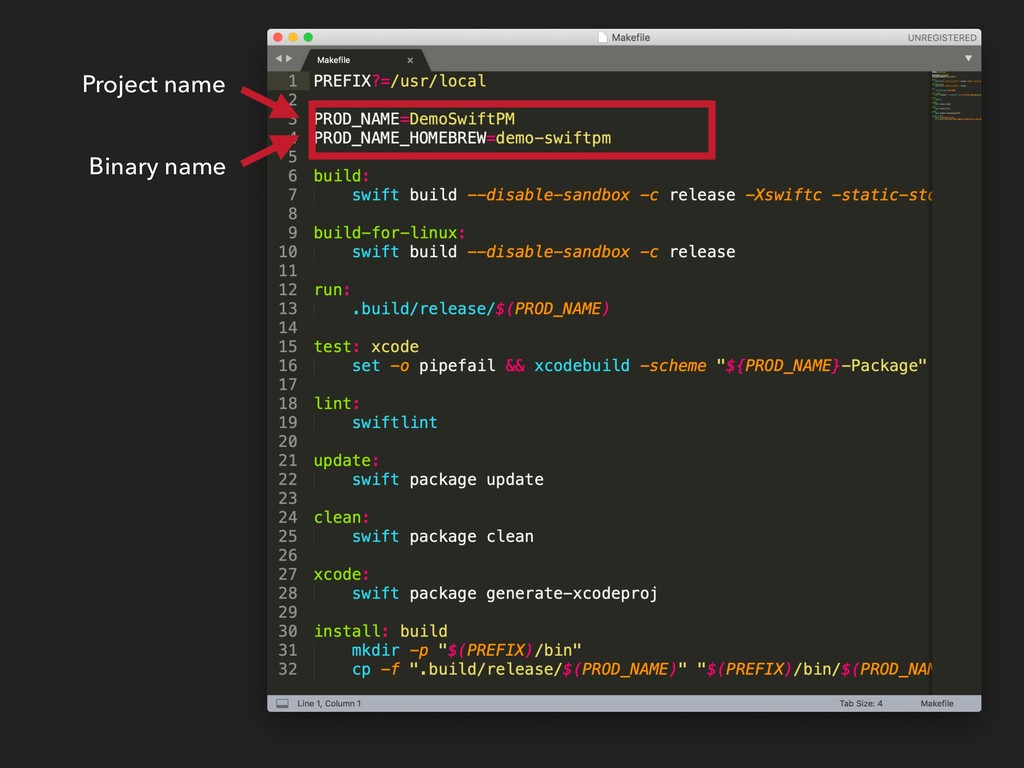This screenshot has height=768, width=1024.
Task: Change syntax via Makefile status label
Action: 936,703
